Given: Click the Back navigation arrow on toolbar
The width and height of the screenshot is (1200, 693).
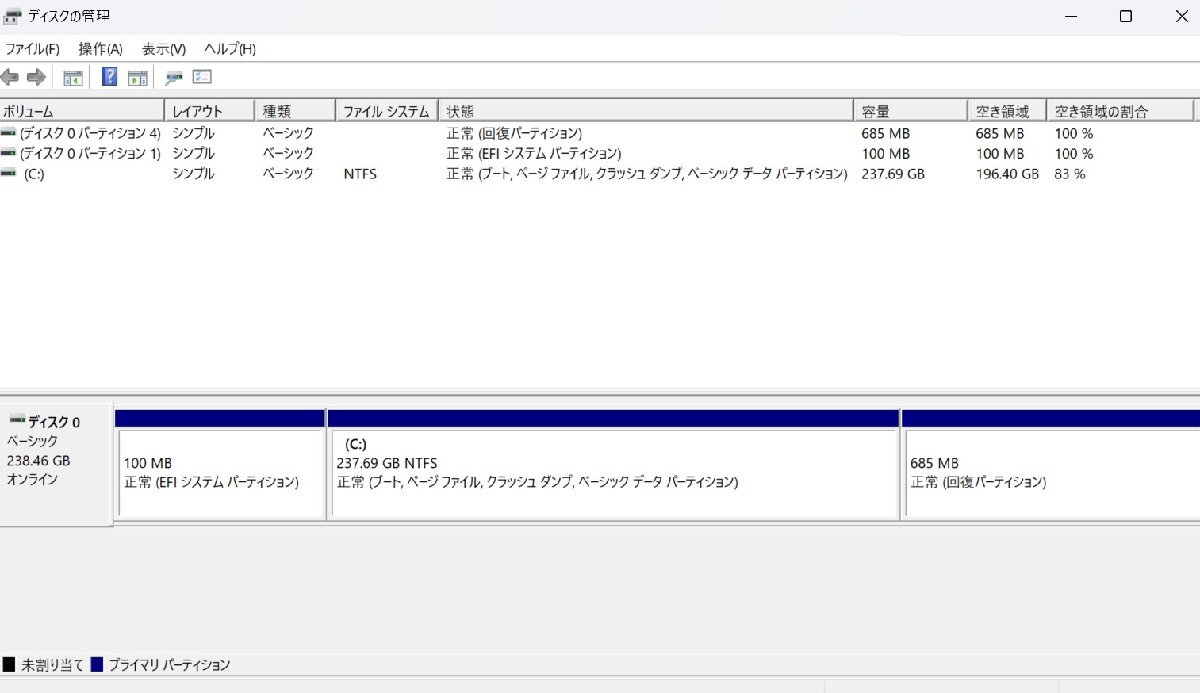Looking at the screenshot, I should pos(10,77).
